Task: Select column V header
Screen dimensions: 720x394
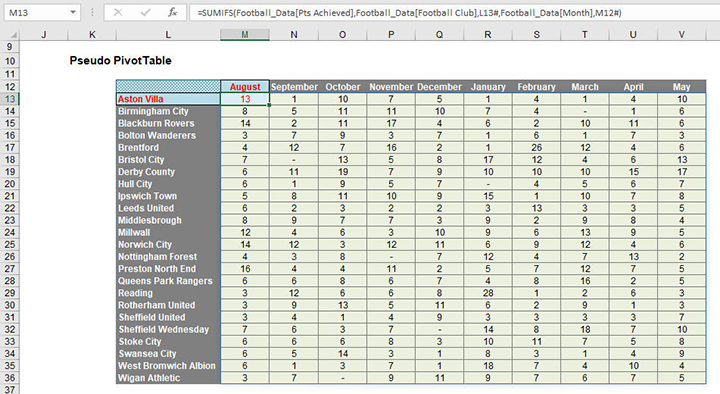Action: [x=681, y=34]
